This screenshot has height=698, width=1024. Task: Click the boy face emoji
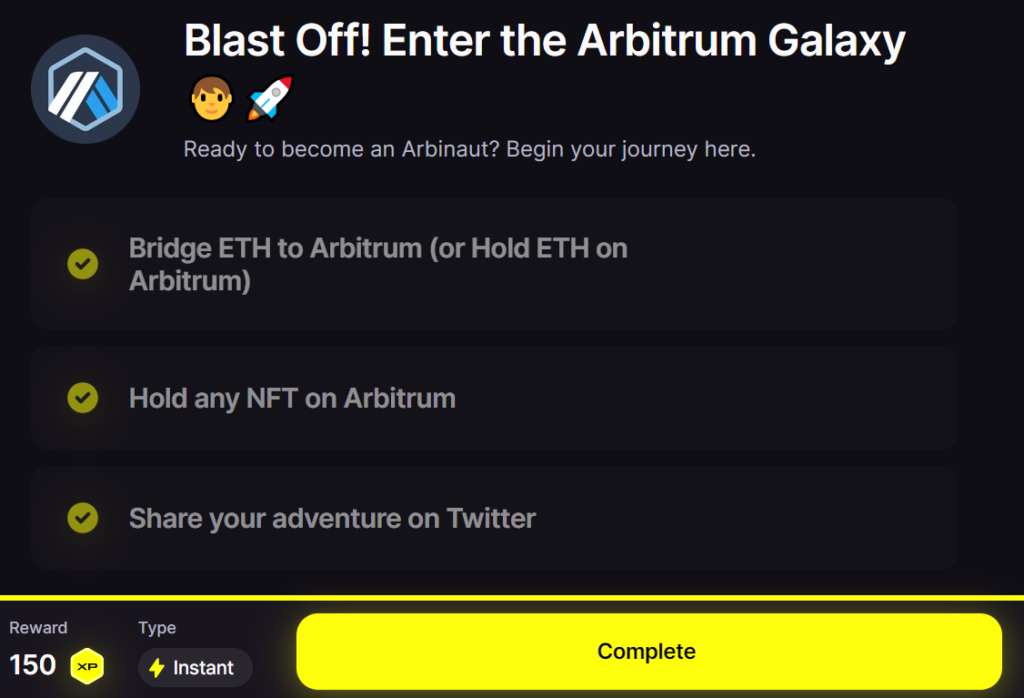[211, 99]
